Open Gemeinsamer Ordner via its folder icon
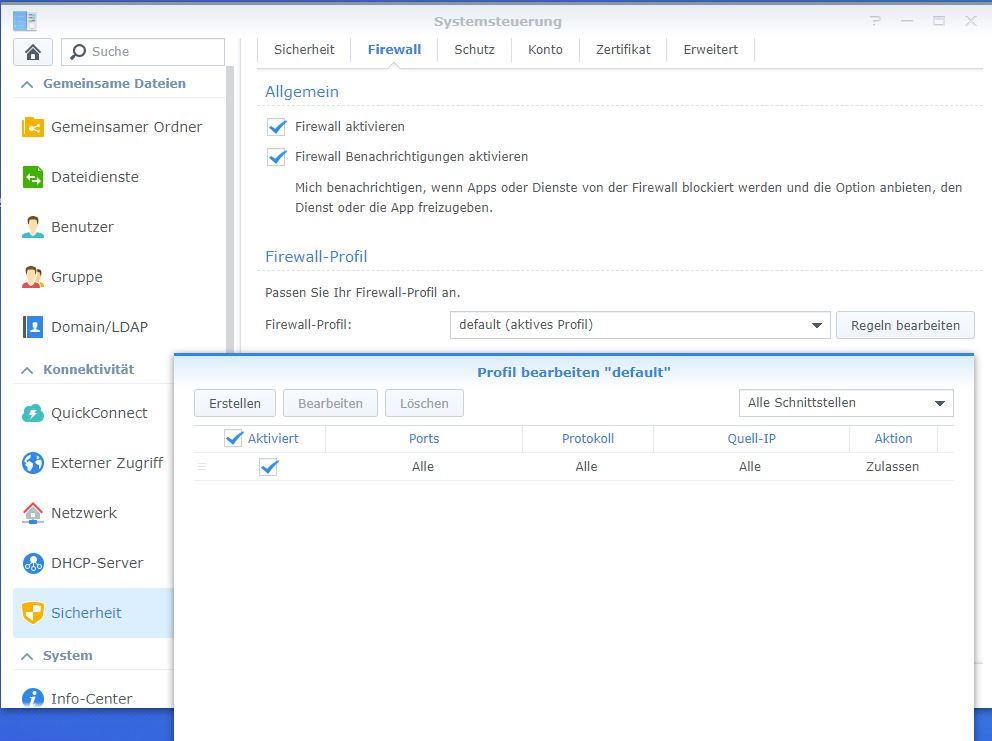The width and height of the screenshot is (992, 741). point(33,127)
